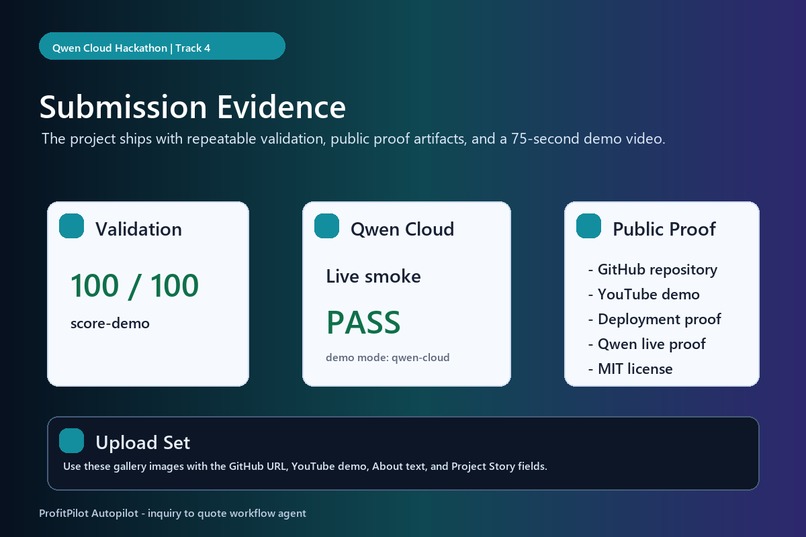Click the Live smoke label
This screenshot has height=537, width=806.
click(373, 276)
